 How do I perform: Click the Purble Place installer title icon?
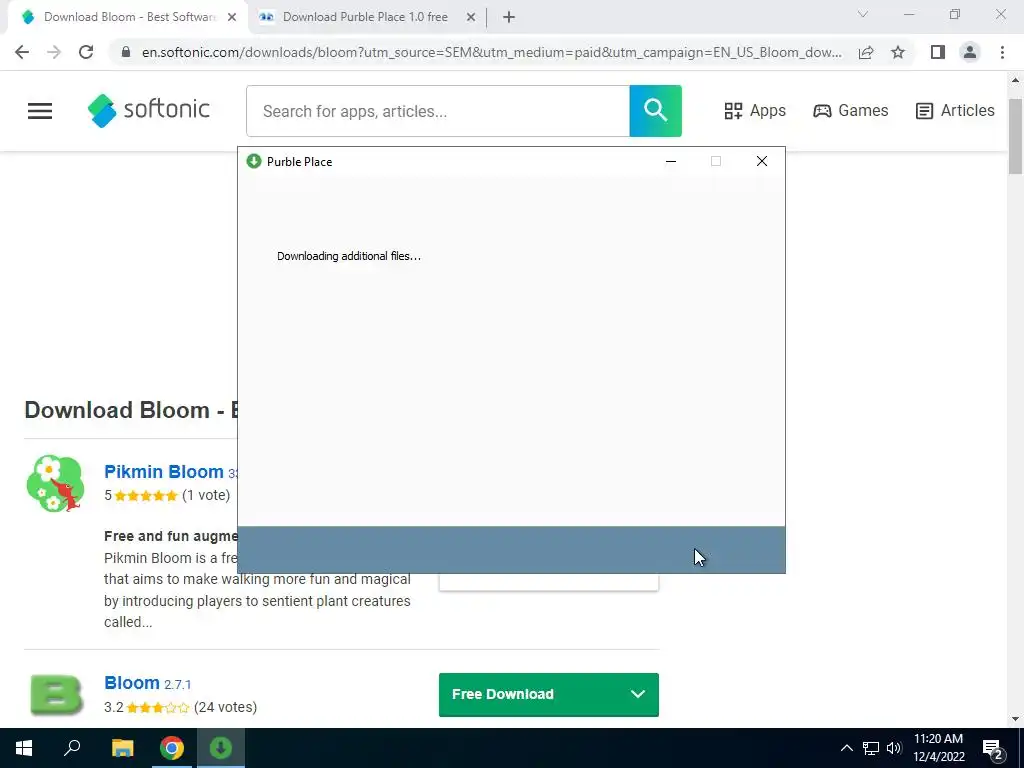[x=254, y=161]
